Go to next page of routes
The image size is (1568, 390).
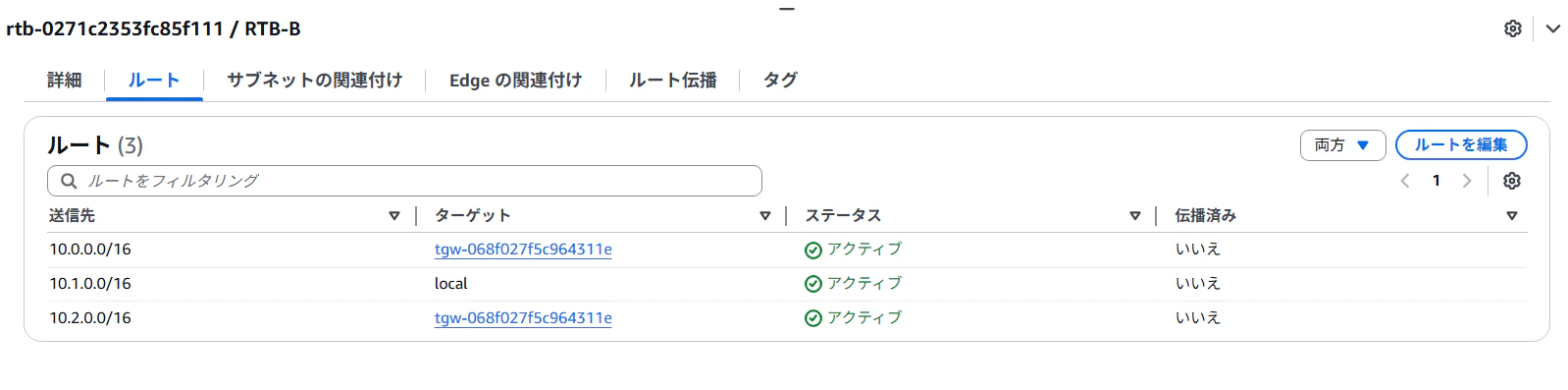click(1467, 181)
